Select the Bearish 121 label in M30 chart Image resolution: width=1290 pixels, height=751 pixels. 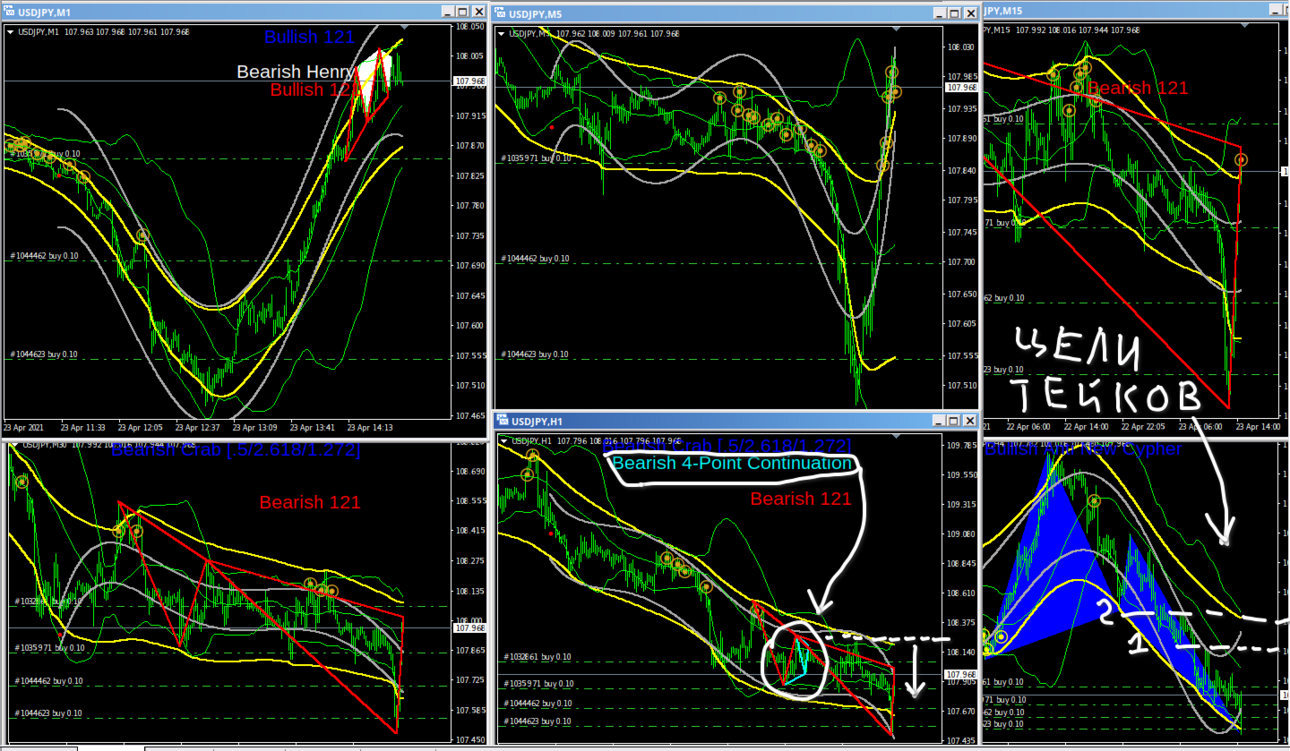pos(310,502)
